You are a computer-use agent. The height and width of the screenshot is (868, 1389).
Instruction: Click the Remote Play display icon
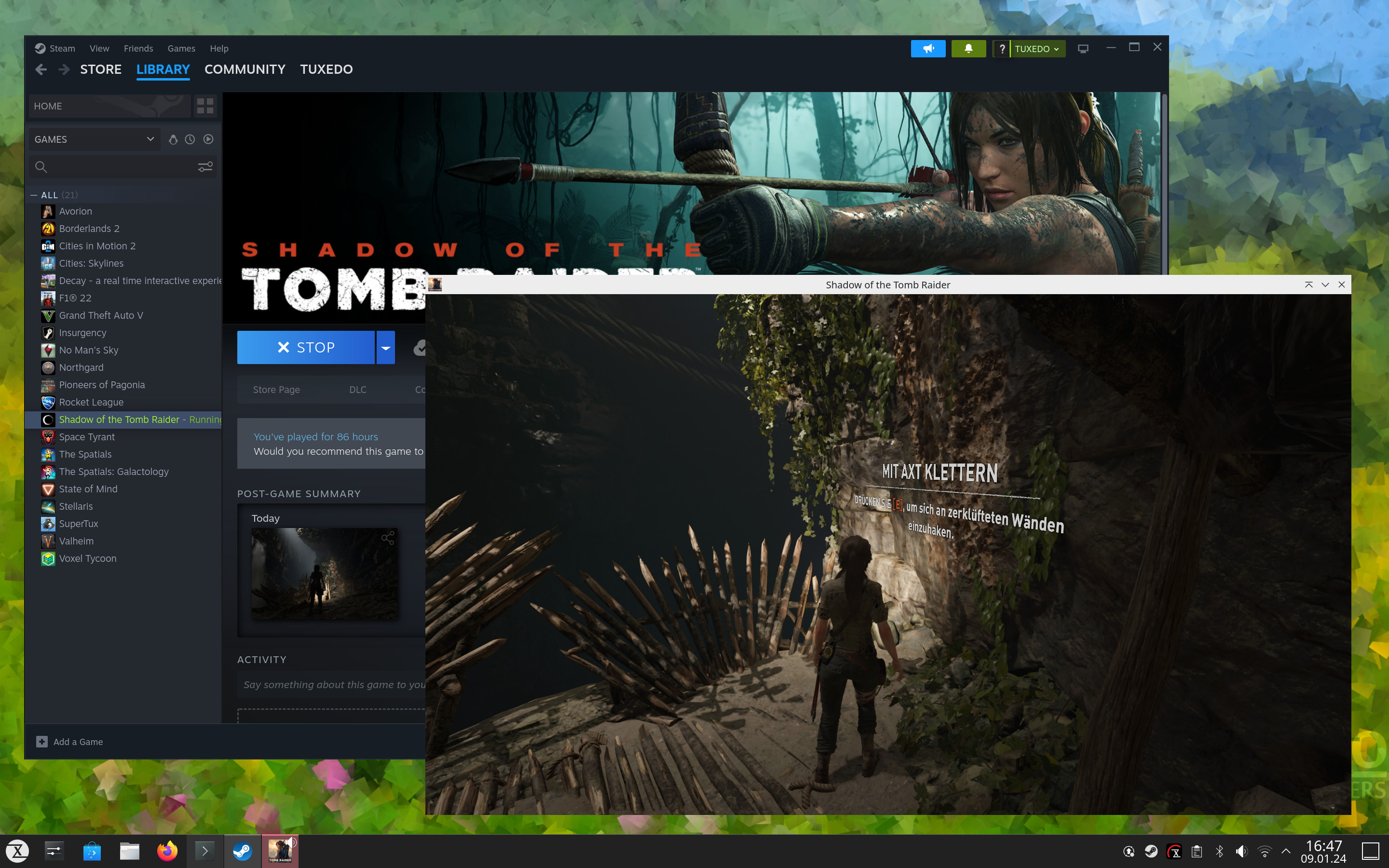click(x=1082, y=49)
